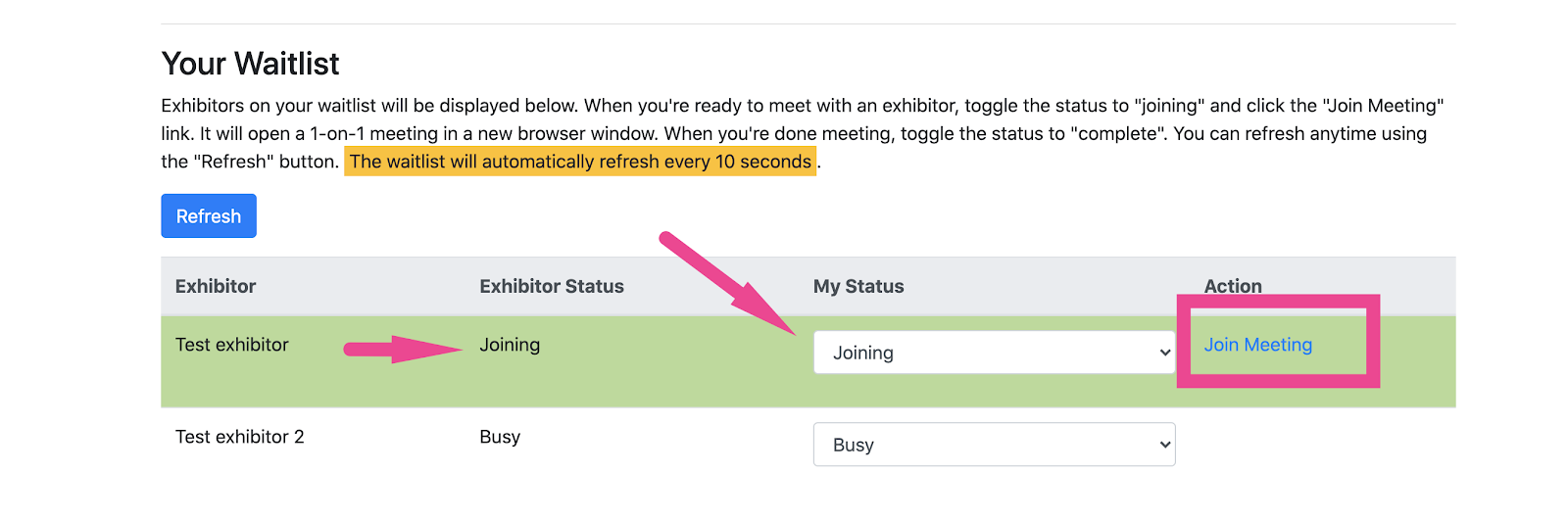Open Test exhibitor 2's Busy status dropdown
Viewport: 1568px width, 519px height.
coord(980,445)
